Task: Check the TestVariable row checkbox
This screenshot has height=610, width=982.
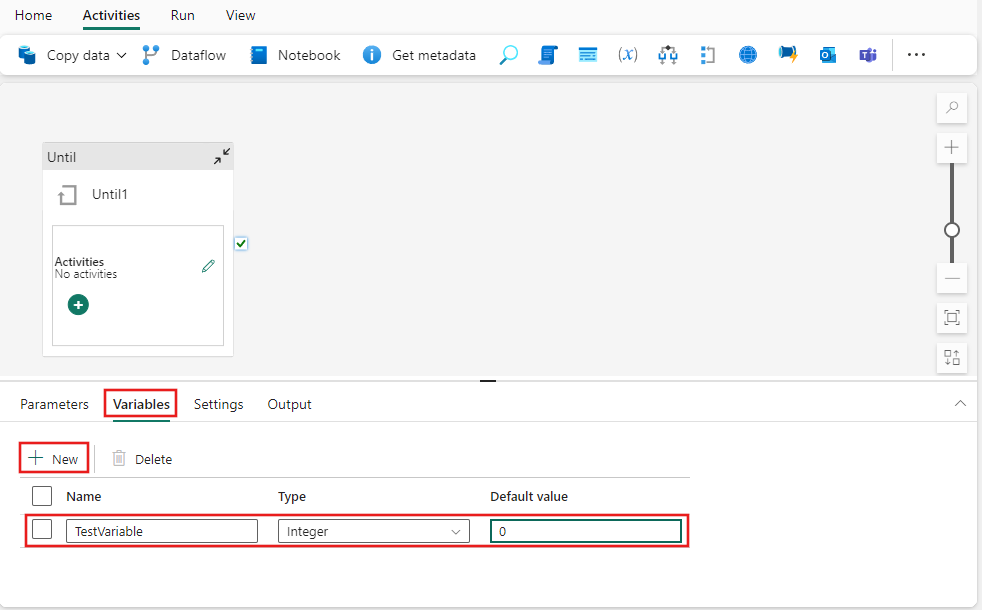Action: pos(42,529)
